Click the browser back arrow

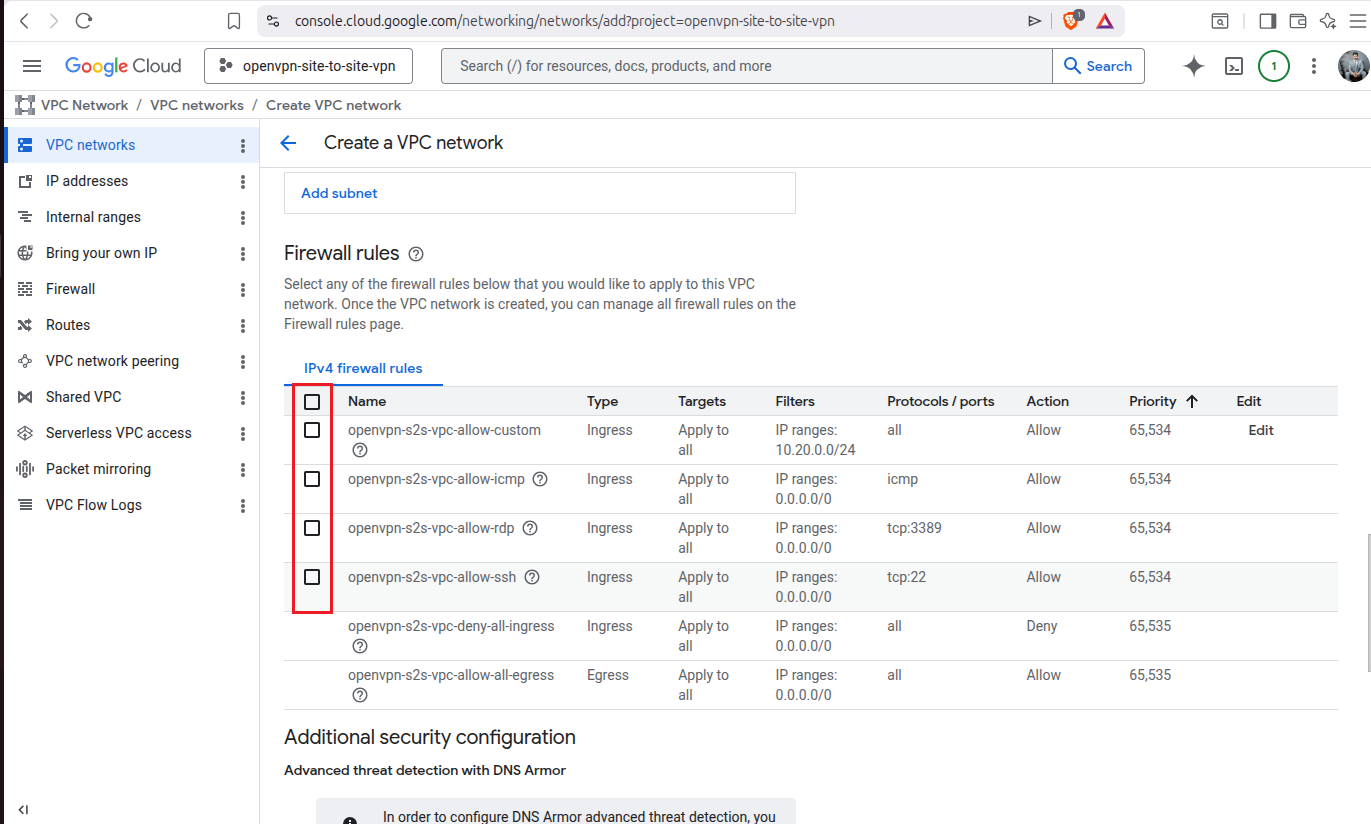click(24, 21)
